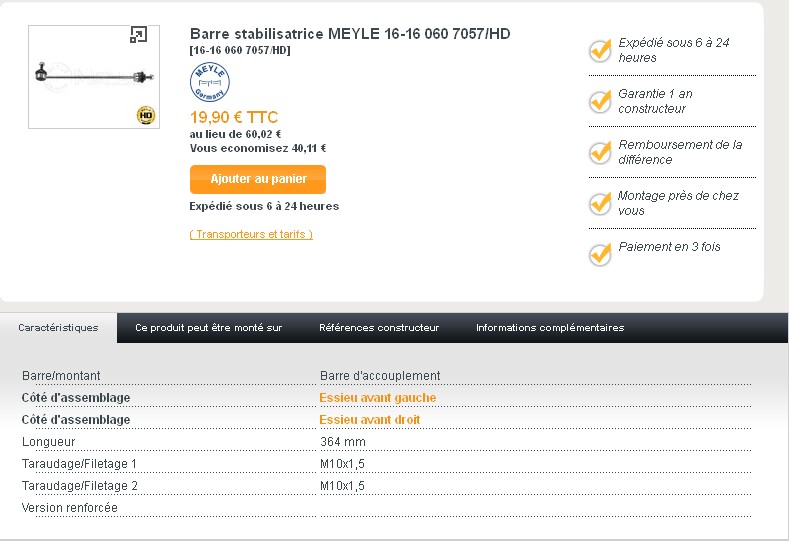Open the Références constructeur tab
This screenshot has height=541, width=789.
pos(379,328)
